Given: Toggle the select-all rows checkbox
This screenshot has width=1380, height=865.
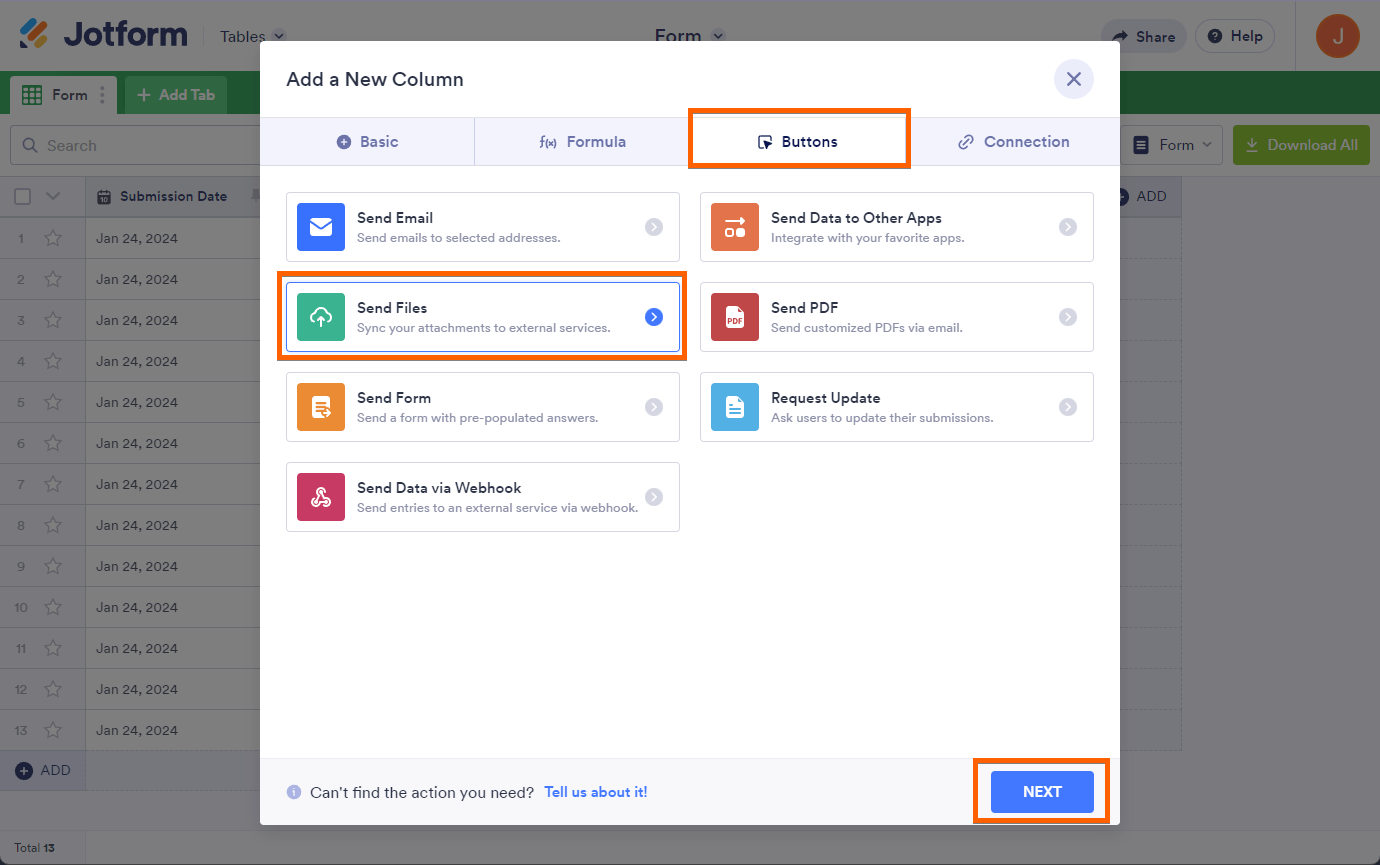Looking at the screenshot, I should click(x=23, y=197).
